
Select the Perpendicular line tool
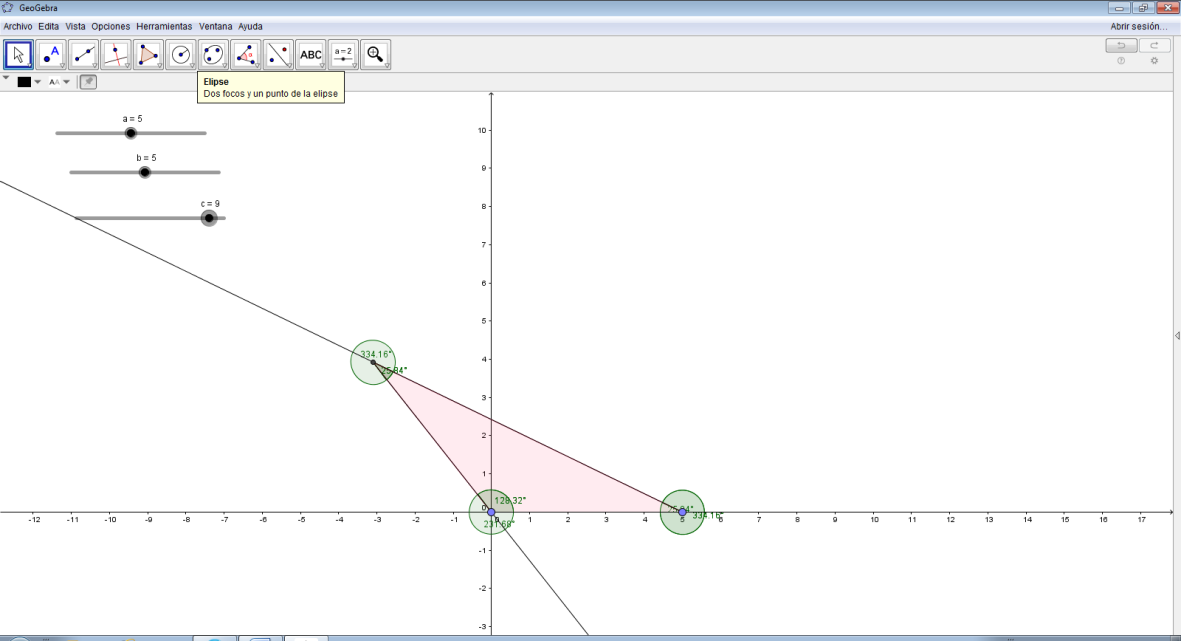pos(116,55)
